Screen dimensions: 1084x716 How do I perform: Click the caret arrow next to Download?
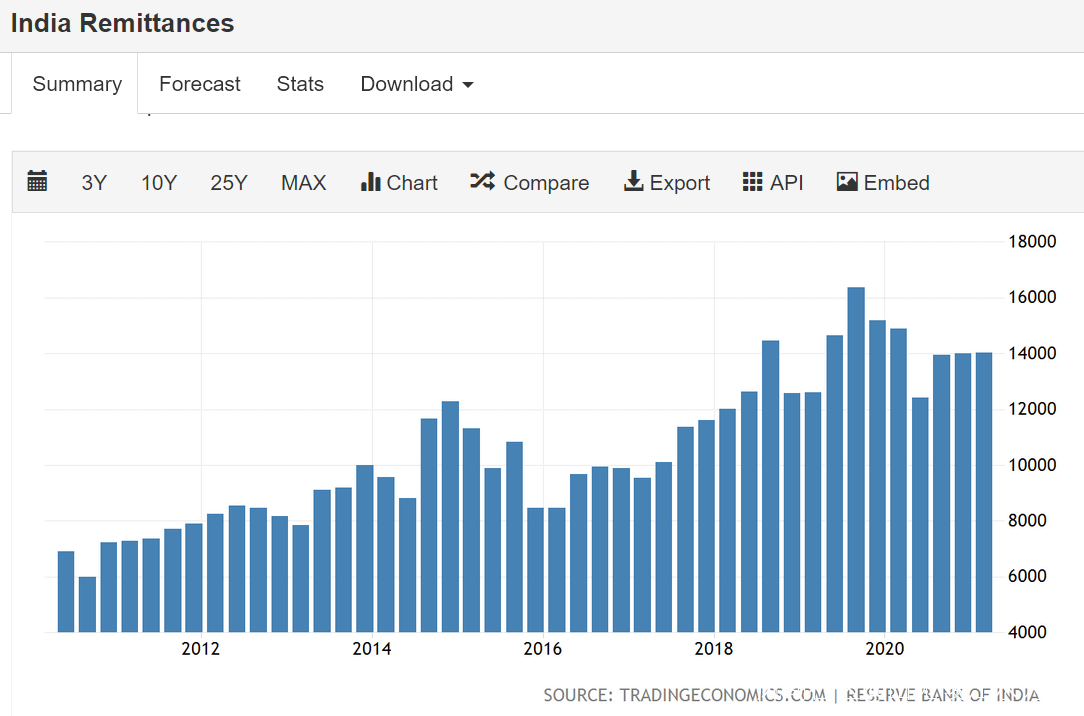pyautogui.click(x=468, y=85)
